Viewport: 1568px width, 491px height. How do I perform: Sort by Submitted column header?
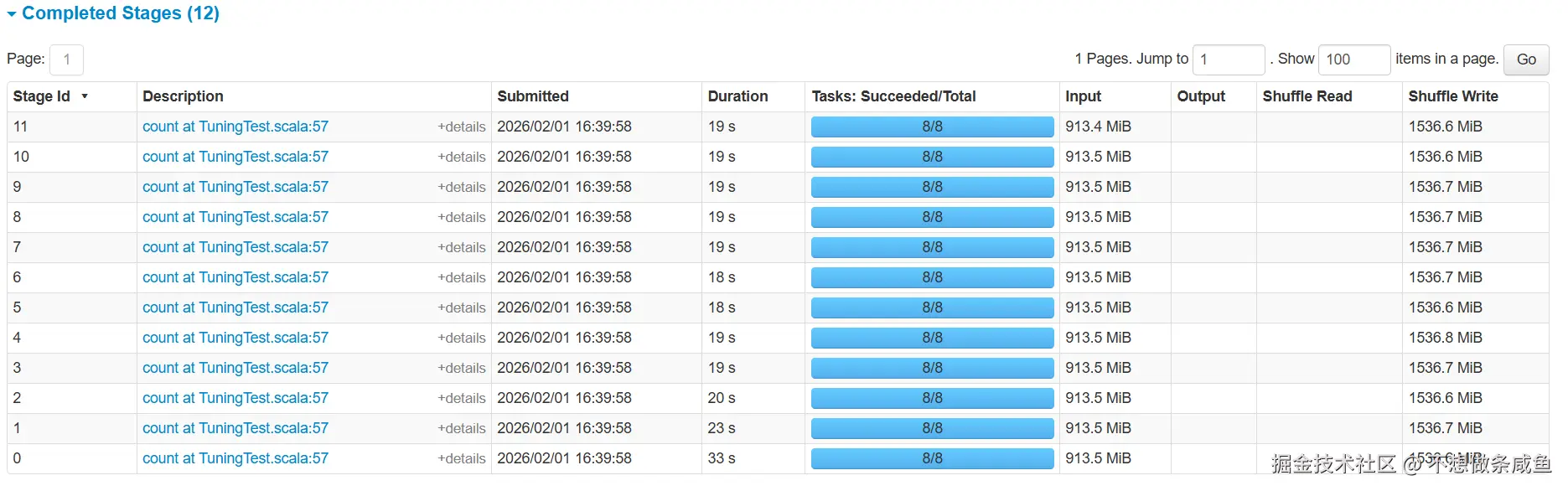pyautogui.click(x=533, y=96)
